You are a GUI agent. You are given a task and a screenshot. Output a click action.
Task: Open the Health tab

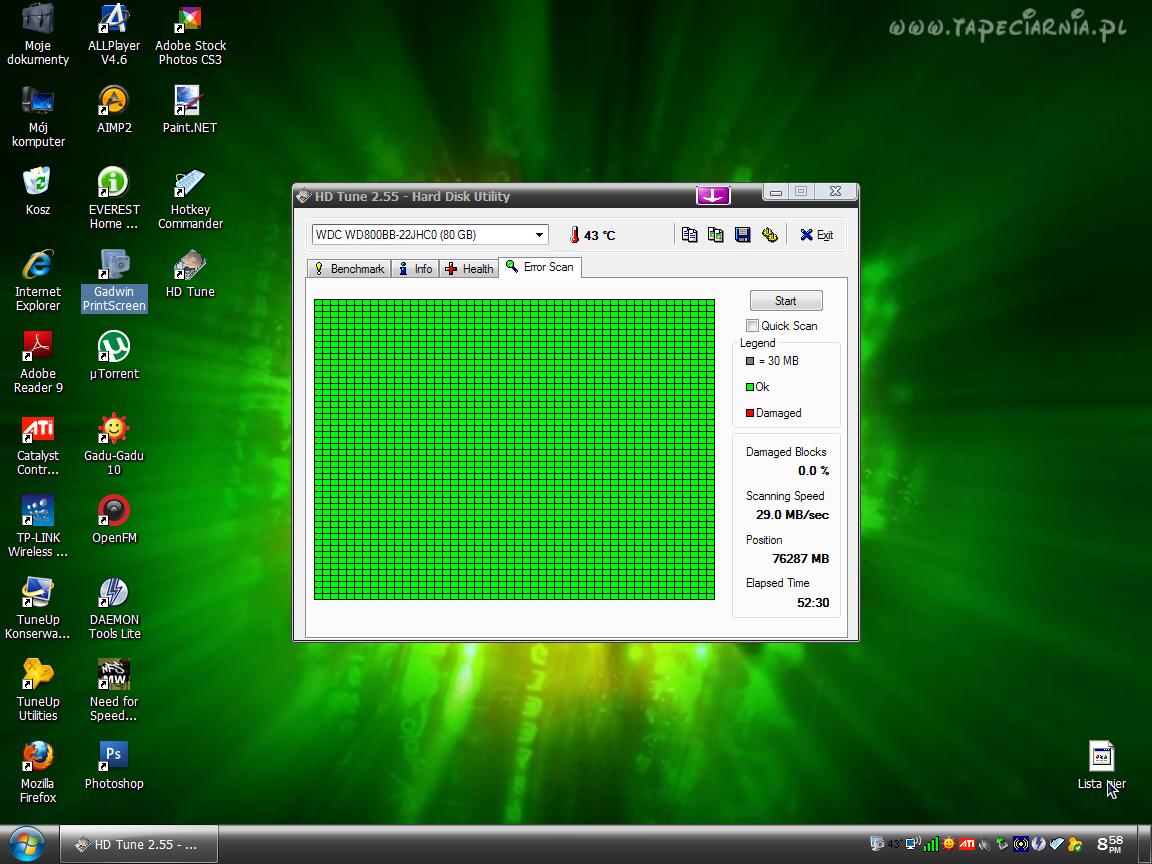pos(469,268)
